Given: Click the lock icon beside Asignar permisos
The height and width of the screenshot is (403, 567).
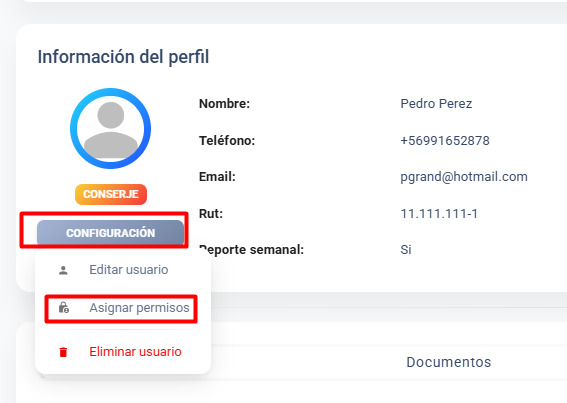Looking at the screenshot, I should (64, 307).
